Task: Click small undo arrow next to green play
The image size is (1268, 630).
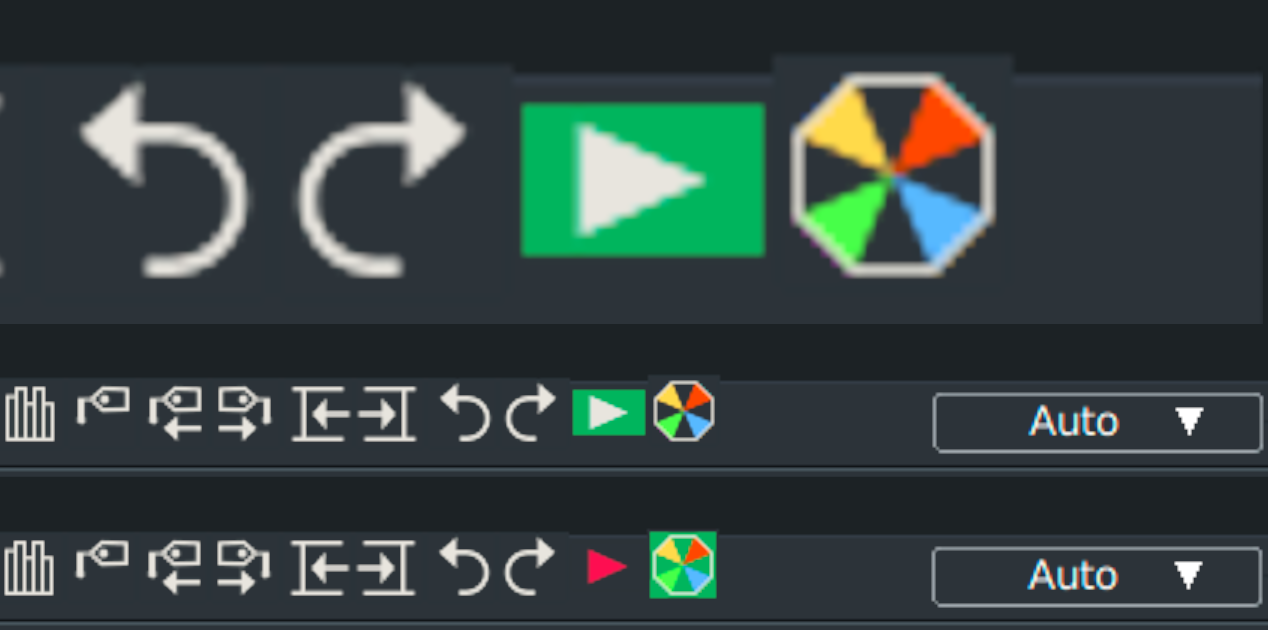Action: tap(466, 413)
